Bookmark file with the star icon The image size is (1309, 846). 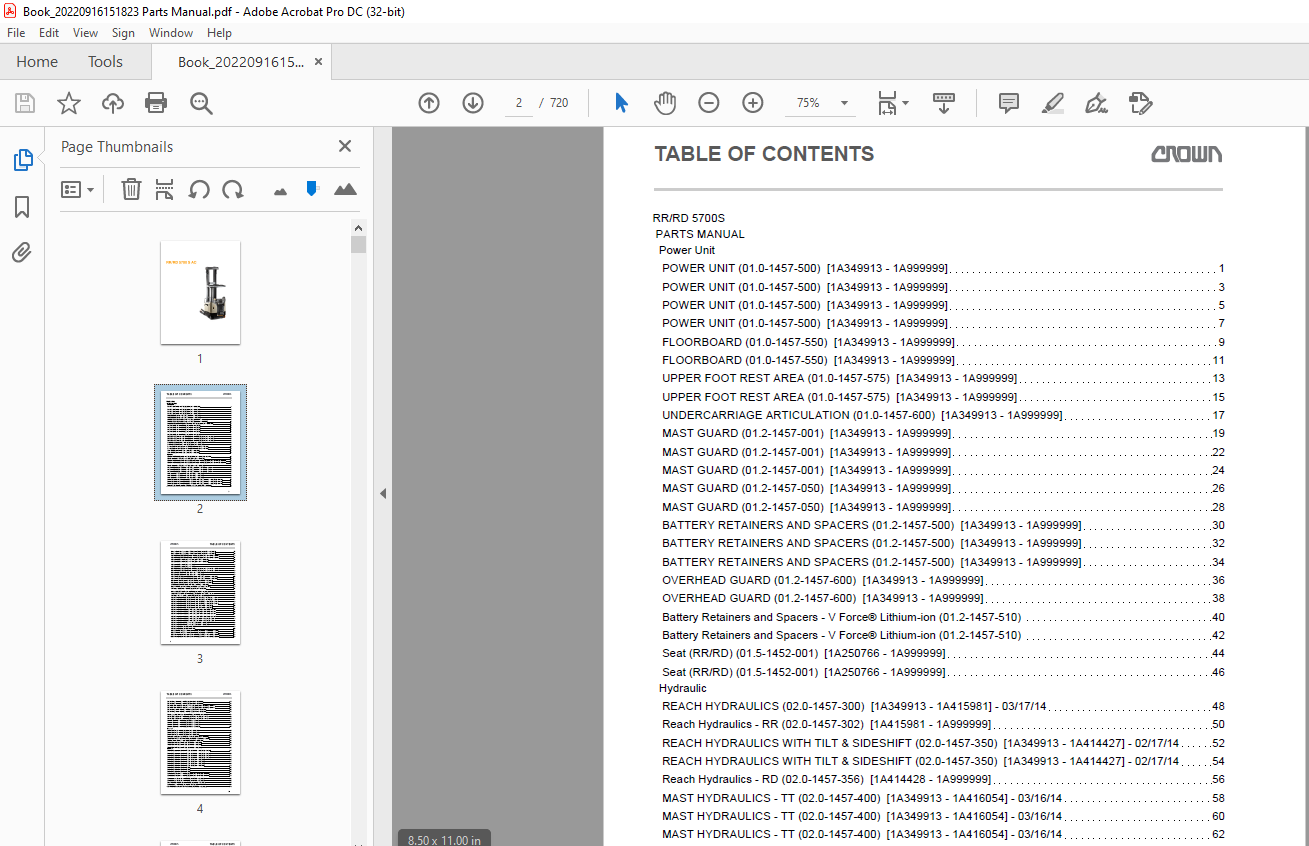pyautogui.click(x=69, y=103)
